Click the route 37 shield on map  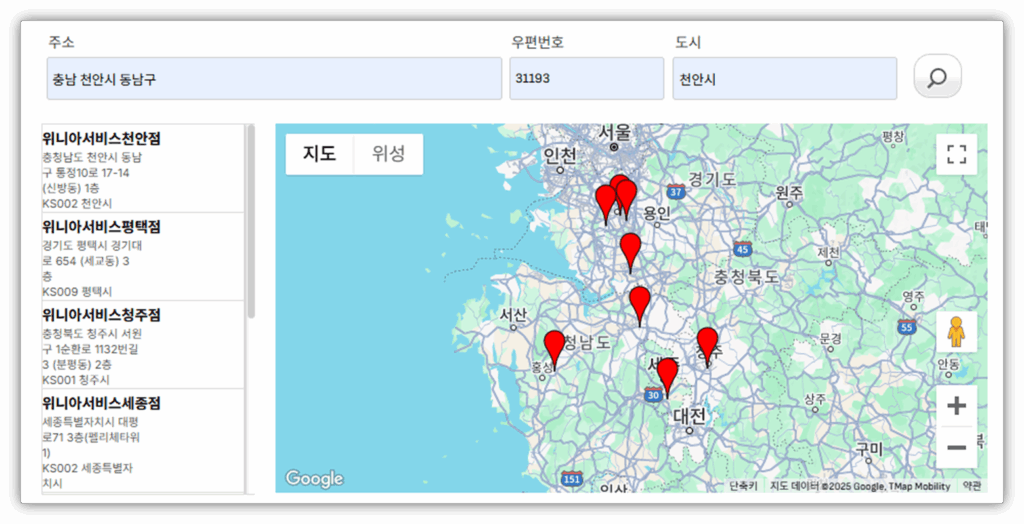pyautogui.click(x=676, y=192)
